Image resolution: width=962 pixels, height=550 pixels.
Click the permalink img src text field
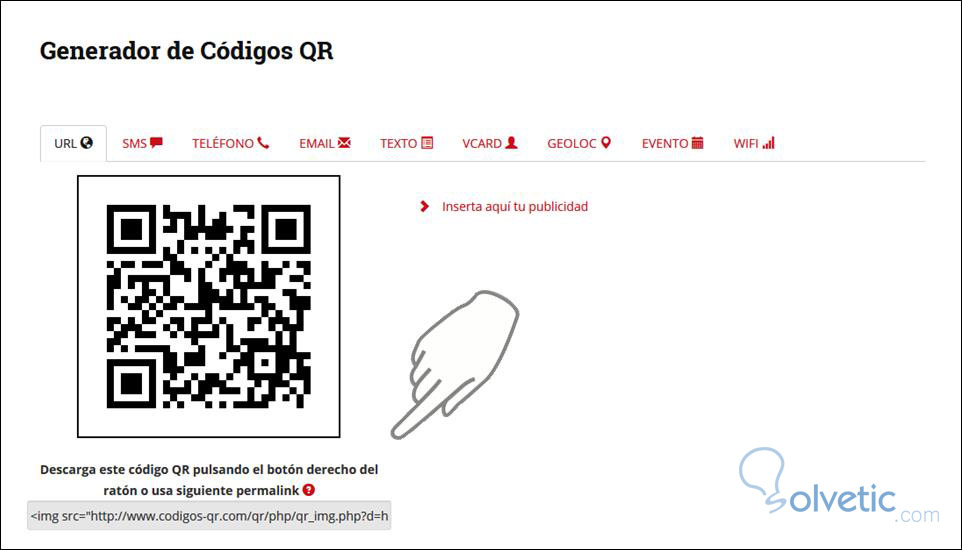tap(209, 516)
